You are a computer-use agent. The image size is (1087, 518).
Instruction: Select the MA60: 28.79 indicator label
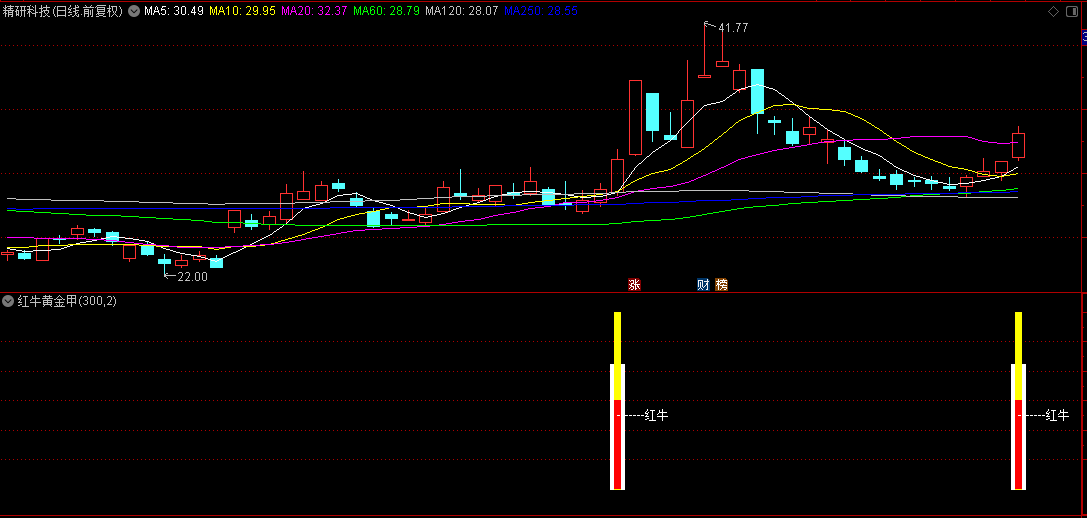385,11
